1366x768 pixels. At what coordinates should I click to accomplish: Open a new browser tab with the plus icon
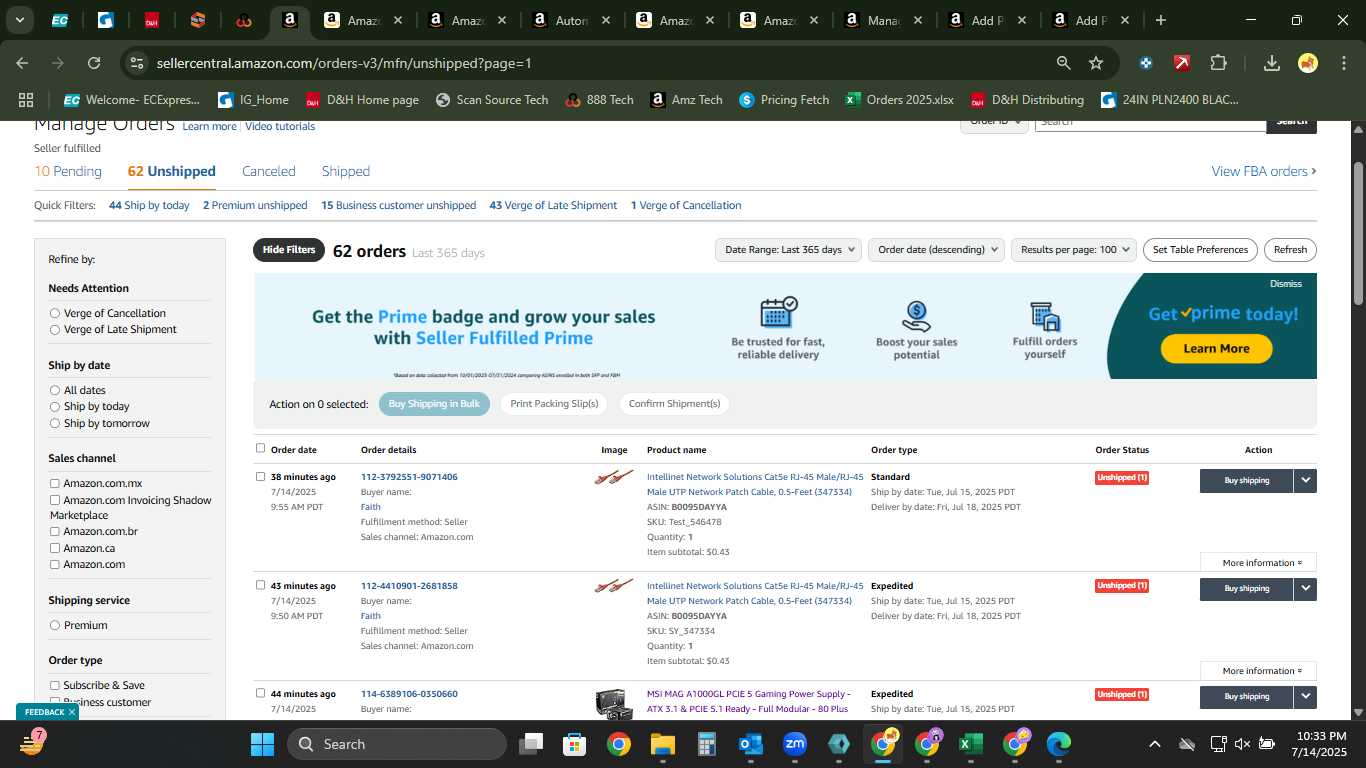coord(1161,20)
